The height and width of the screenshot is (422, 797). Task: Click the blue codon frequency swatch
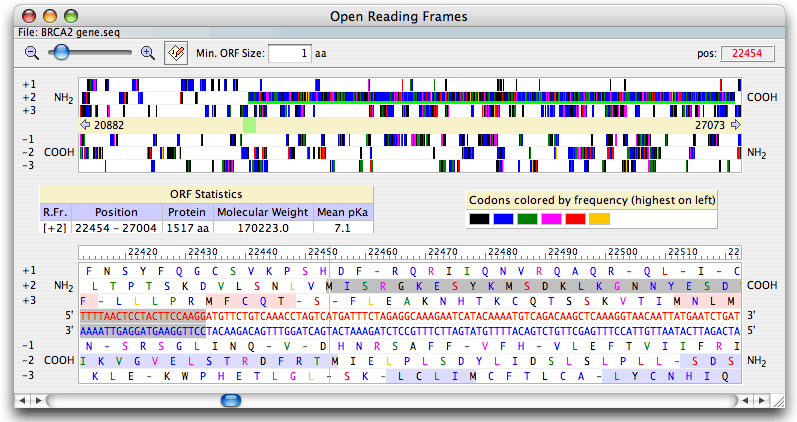click(x=503, y=219)
